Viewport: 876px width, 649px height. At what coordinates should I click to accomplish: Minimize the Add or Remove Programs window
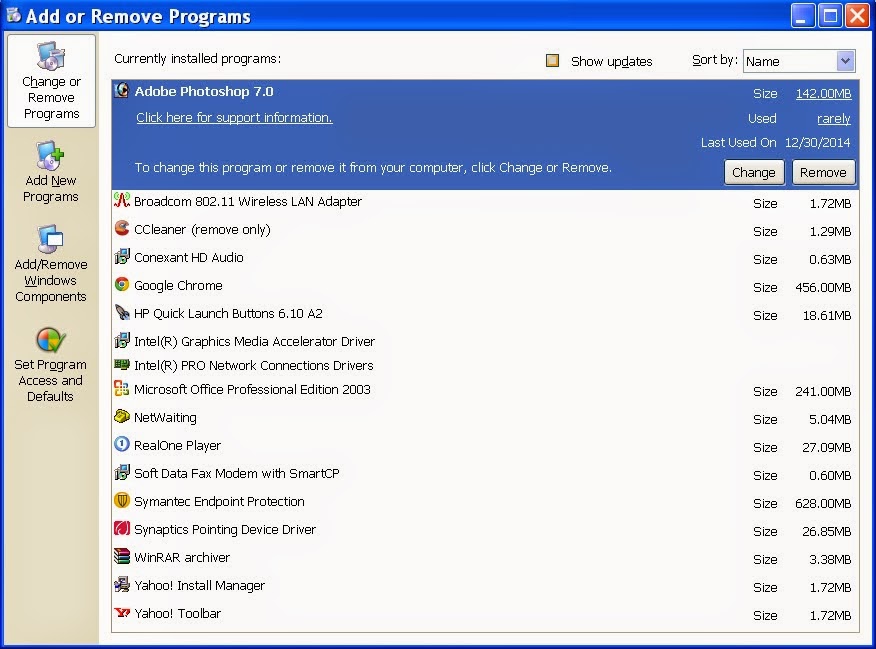click(x=802, y=16)
